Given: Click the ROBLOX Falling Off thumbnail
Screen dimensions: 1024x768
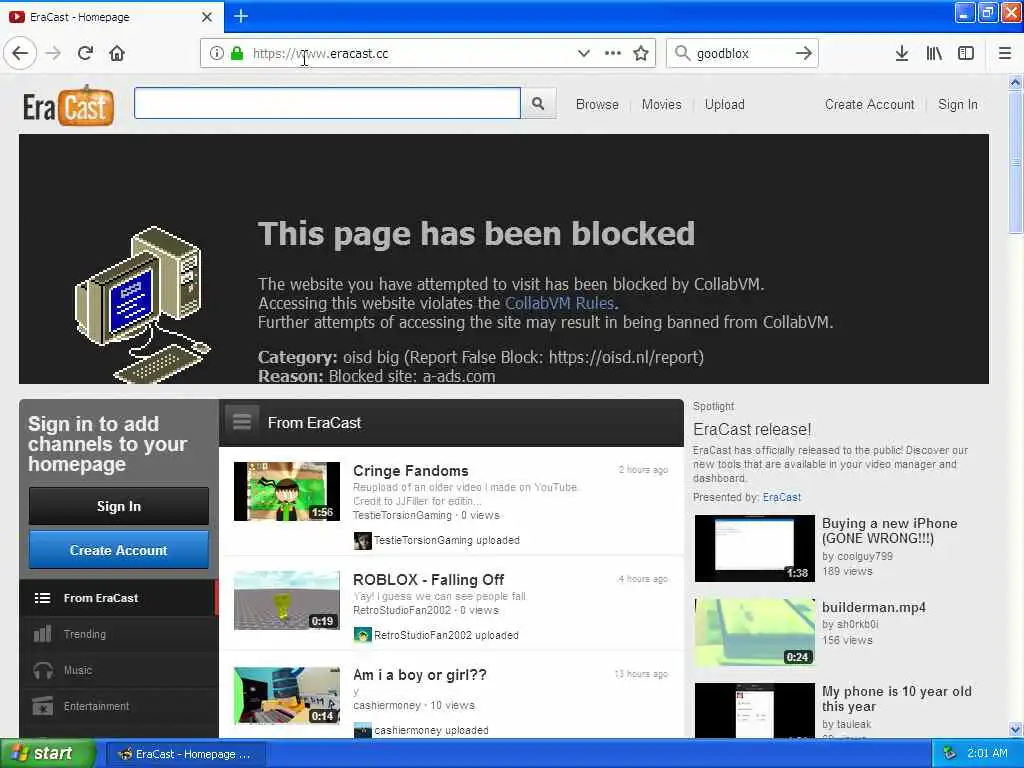Looking at the screenshot, I should (287, 600).
